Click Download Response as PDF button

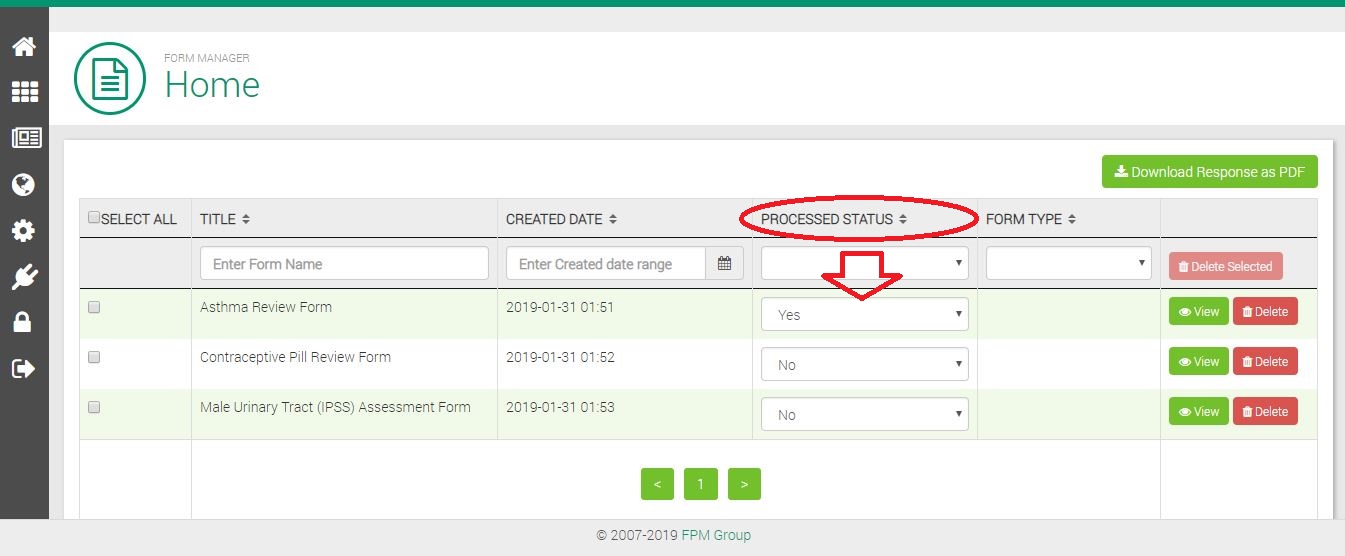pos(1209,172)
